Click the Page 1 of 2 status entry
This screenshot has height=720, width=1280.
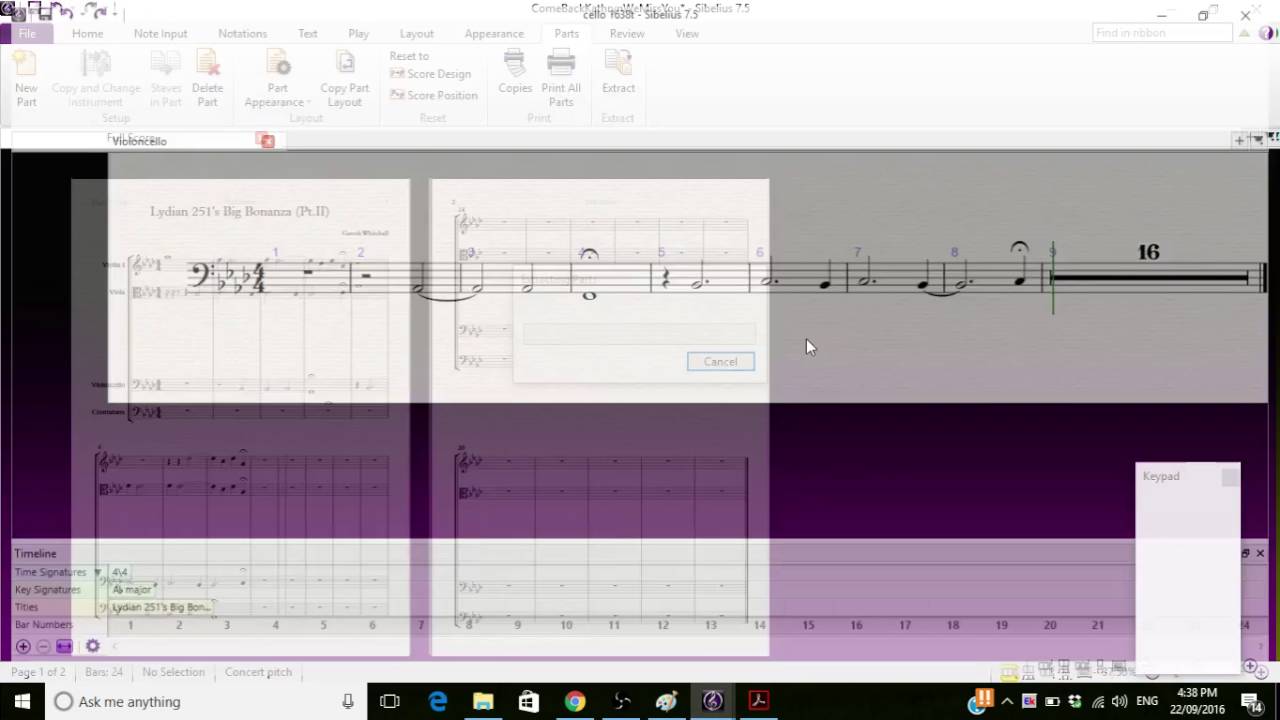click(38, 672)
